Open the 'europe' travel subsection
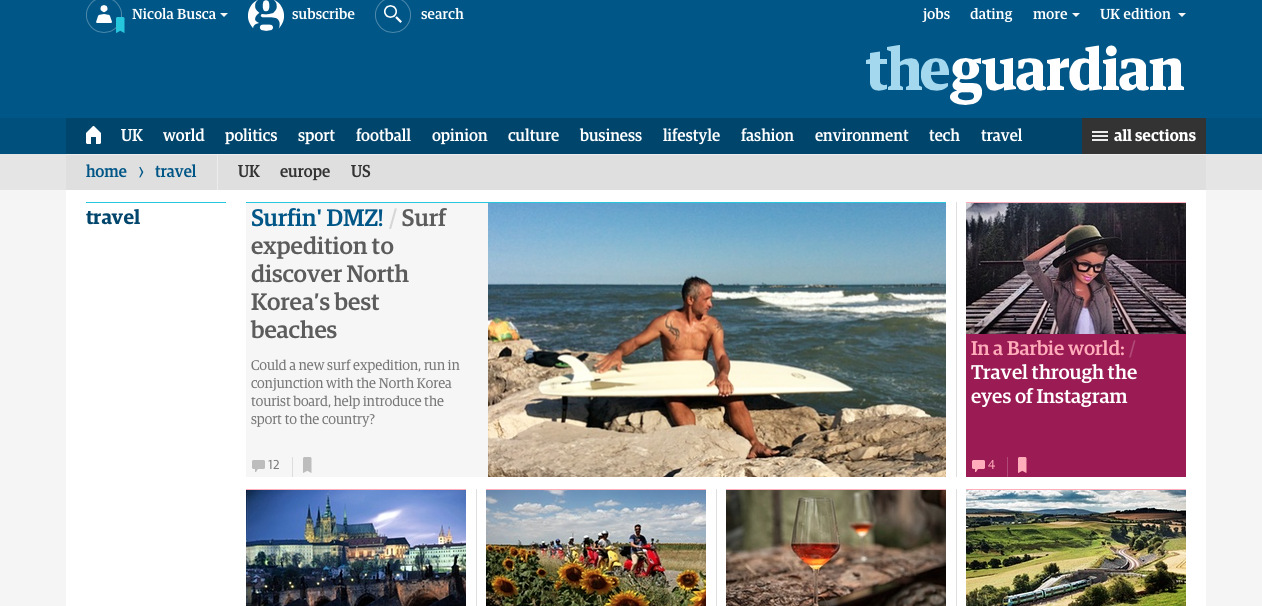The height and width of the screenshot is (606, 1262). click(305, 171)
